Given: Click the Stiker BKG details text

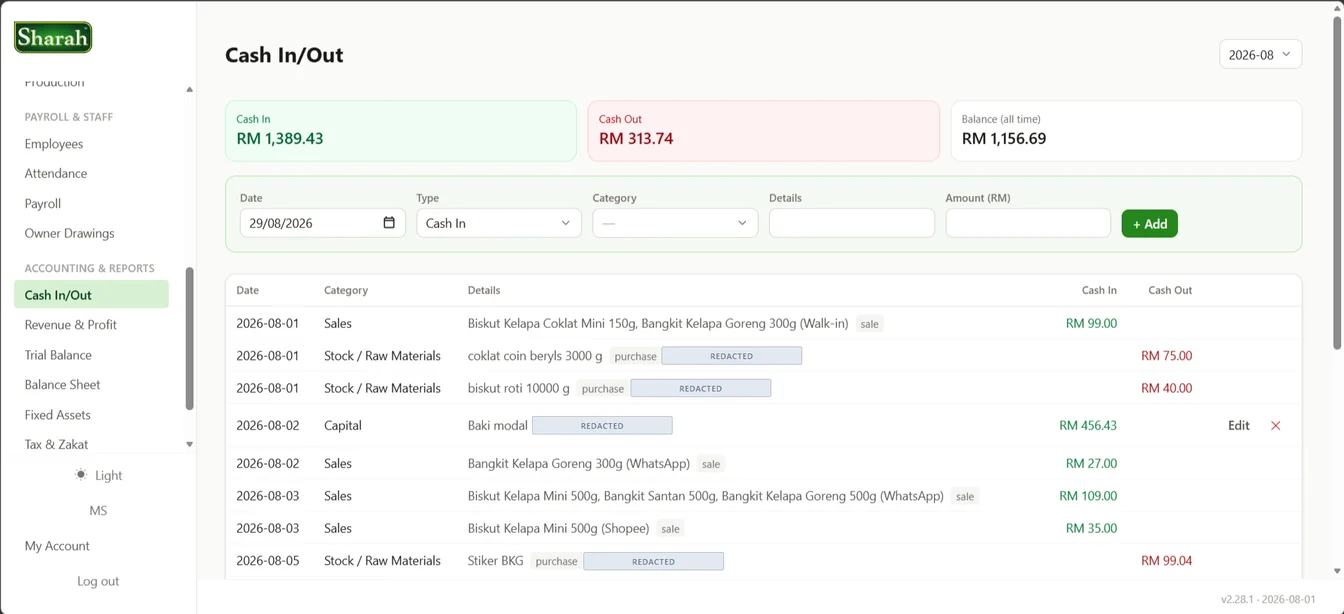Looking at the screenshot, I should 495,561.
